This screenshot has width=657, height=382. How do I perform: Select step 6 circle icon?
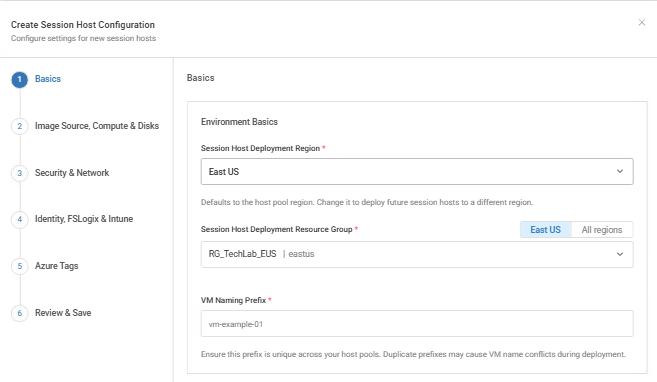[19, 313]
